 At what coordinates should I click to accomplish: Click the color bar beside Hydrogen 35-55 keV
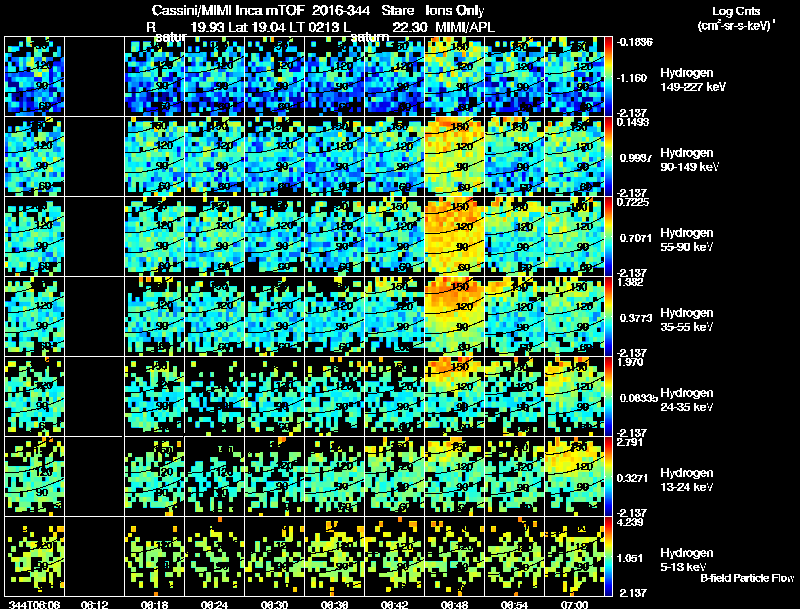click(x=608, y=317)
